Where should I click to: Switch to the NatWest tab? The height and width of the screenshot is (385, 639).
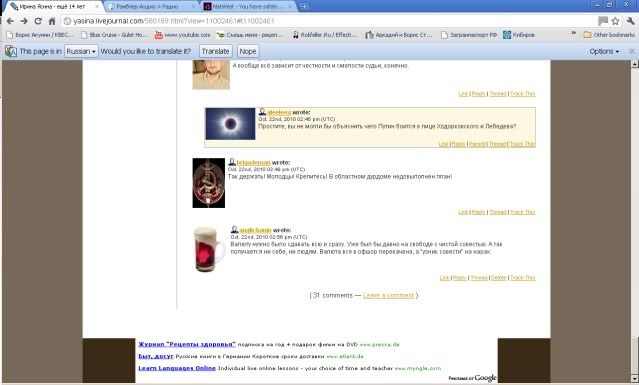[x=248, y=7]
